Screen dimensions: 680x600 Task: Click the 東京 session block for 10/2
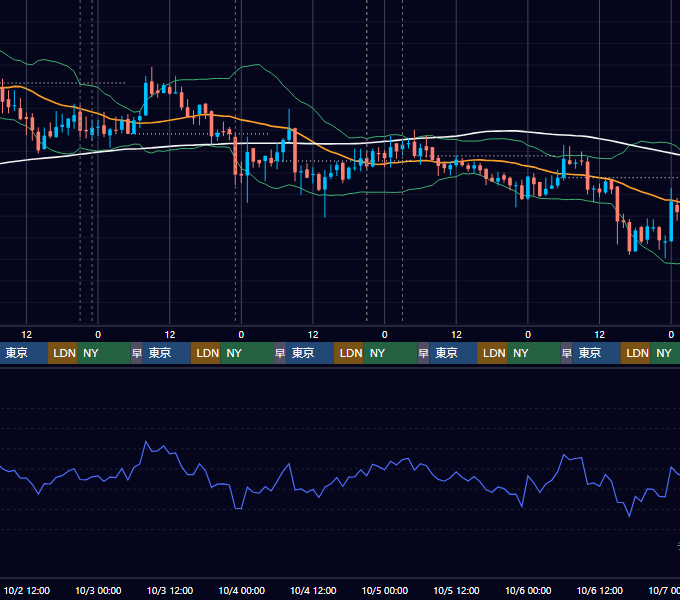pos(23,353)
